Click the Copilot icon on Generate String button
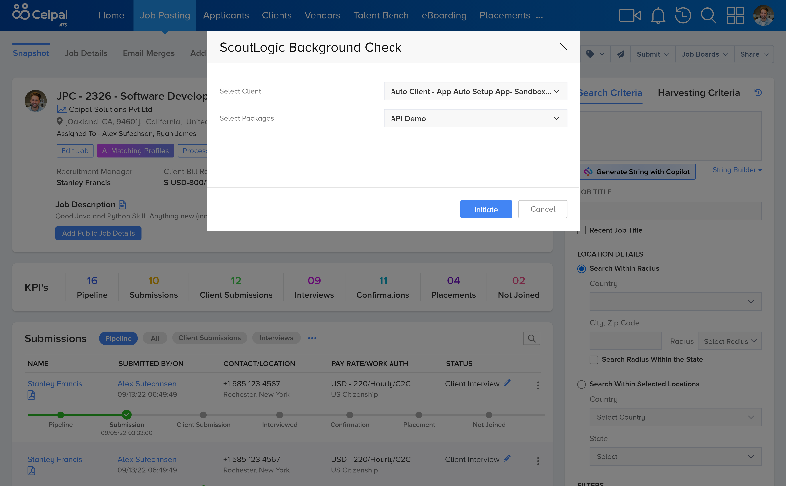This screenshot has width=786, height=486. tap(588, 172)
